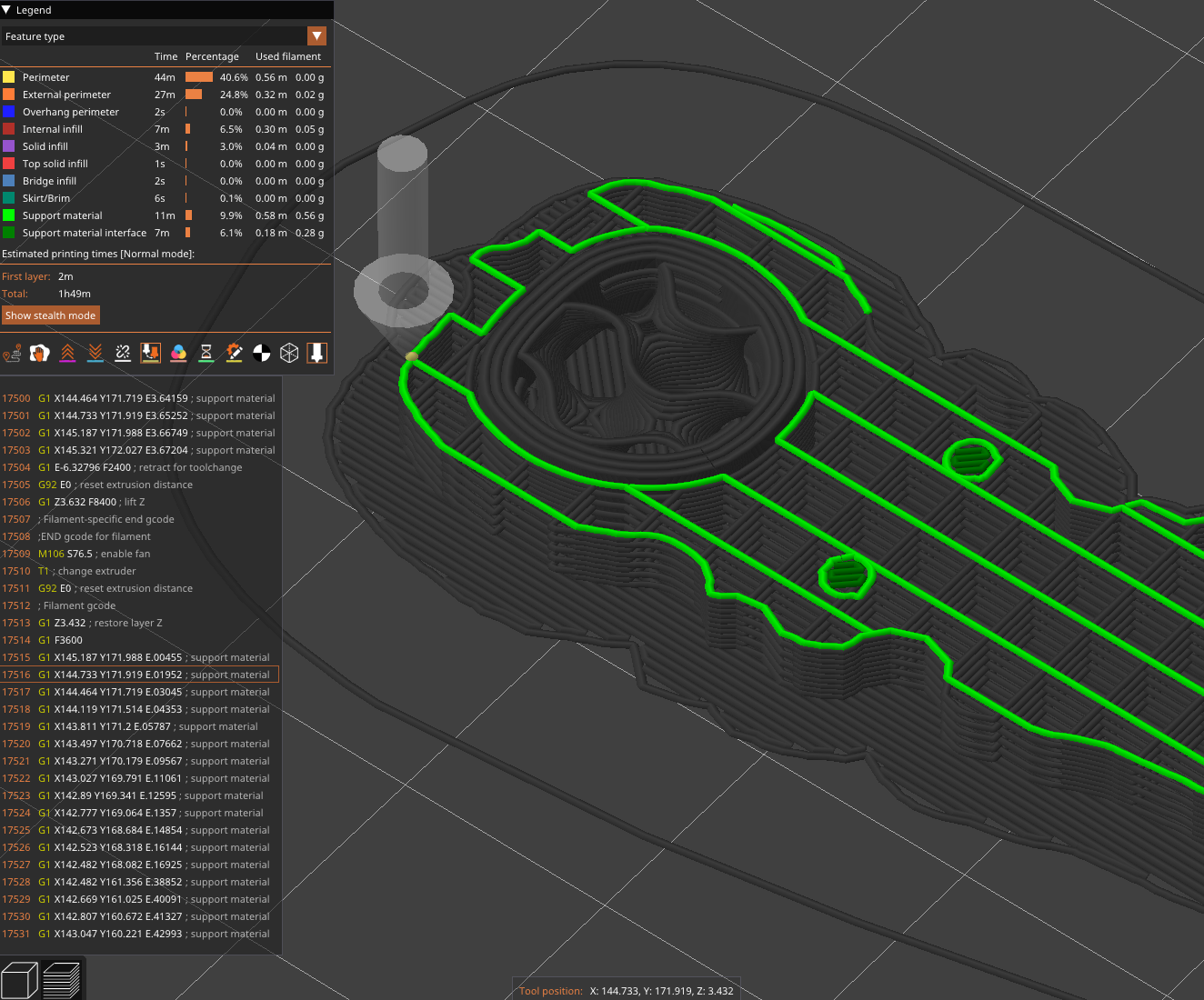The width and height of the screenshot is (1204, 1000).
Task: Click the Show stealth mode button
Action: [x=51, y=315]
